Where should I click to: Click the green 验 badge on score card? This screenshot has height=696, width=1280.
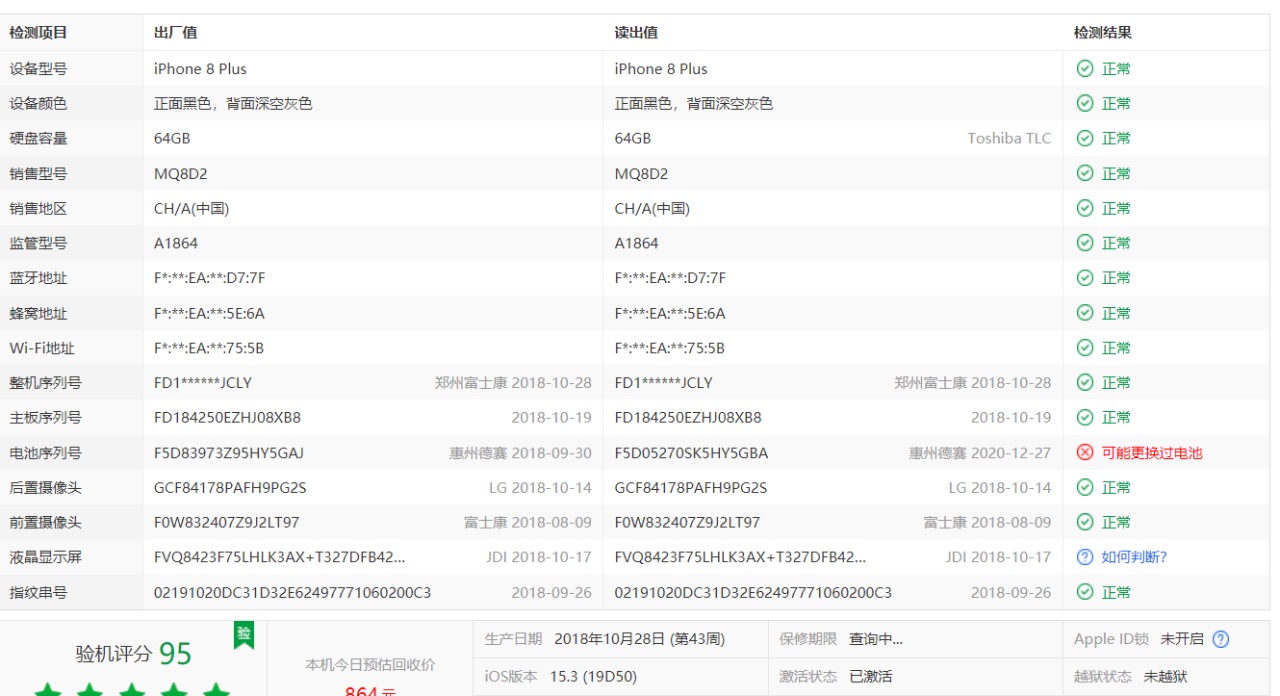243,634
